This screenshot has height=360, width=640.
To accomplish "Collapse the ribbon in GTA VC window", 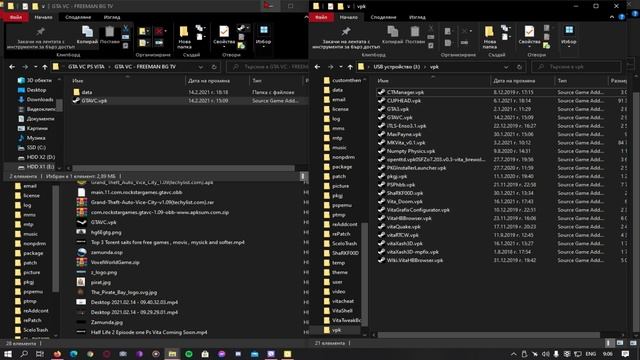I will (306, 17).
